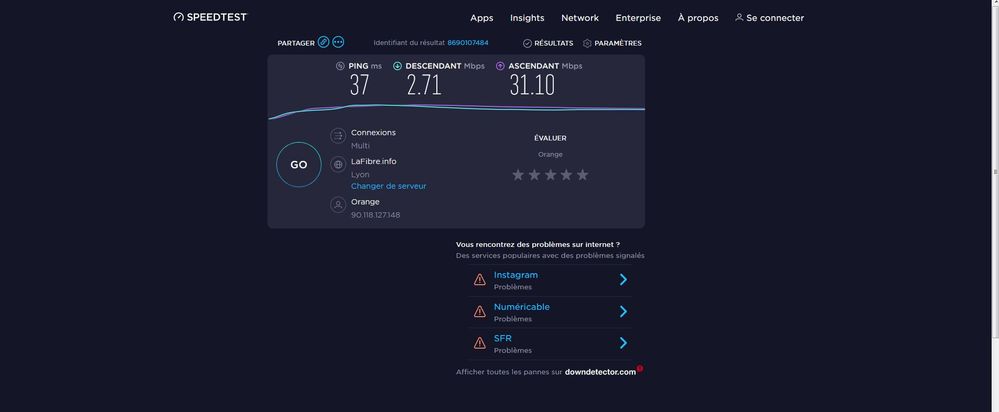Click Changer de serveur link
999x412 pixels.
click(x=389, y=186)
